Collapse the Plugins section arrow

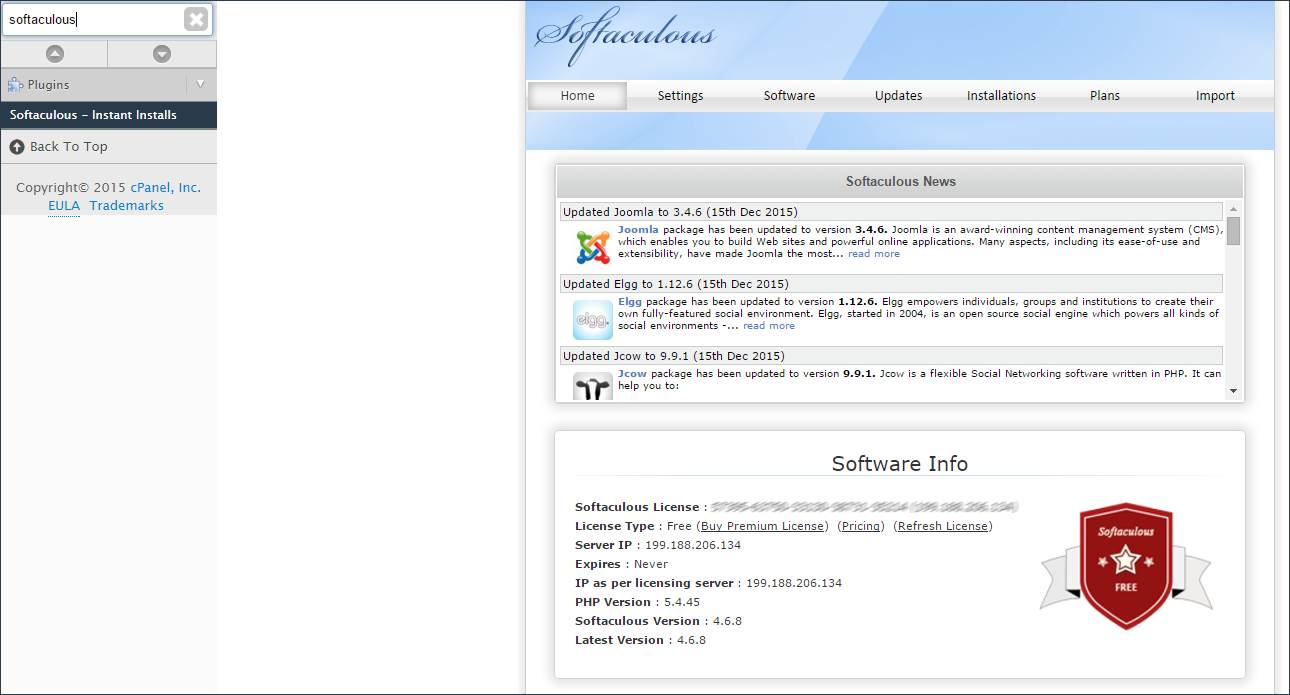pos(200,84)
